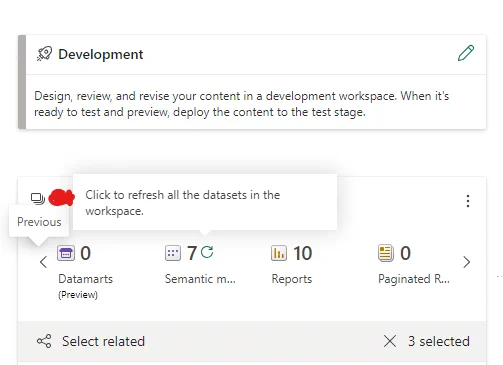Open the three-dot more options menu

pos(468,201)
